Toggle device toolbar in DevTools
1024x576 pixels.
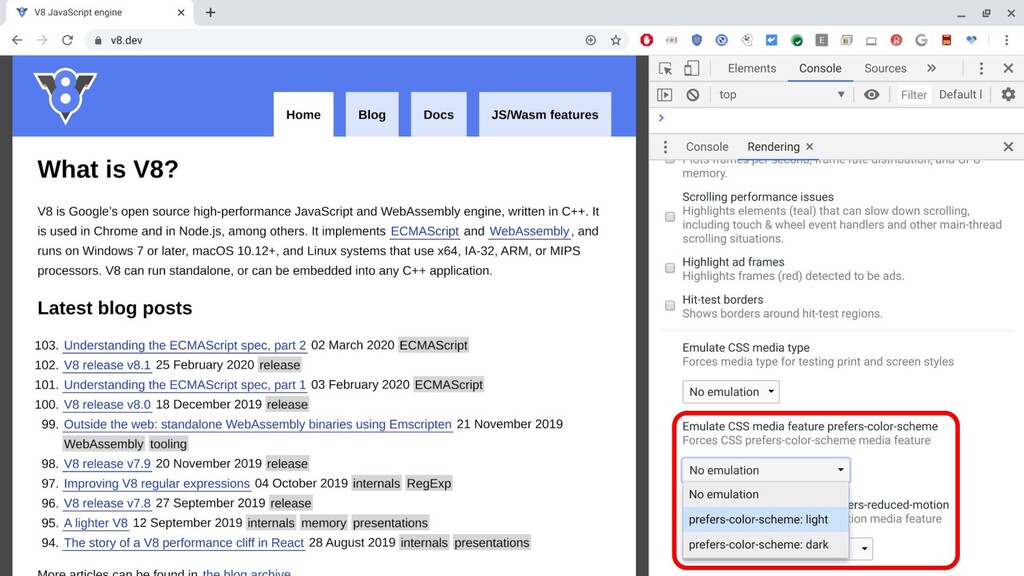[x=691, y=69]
